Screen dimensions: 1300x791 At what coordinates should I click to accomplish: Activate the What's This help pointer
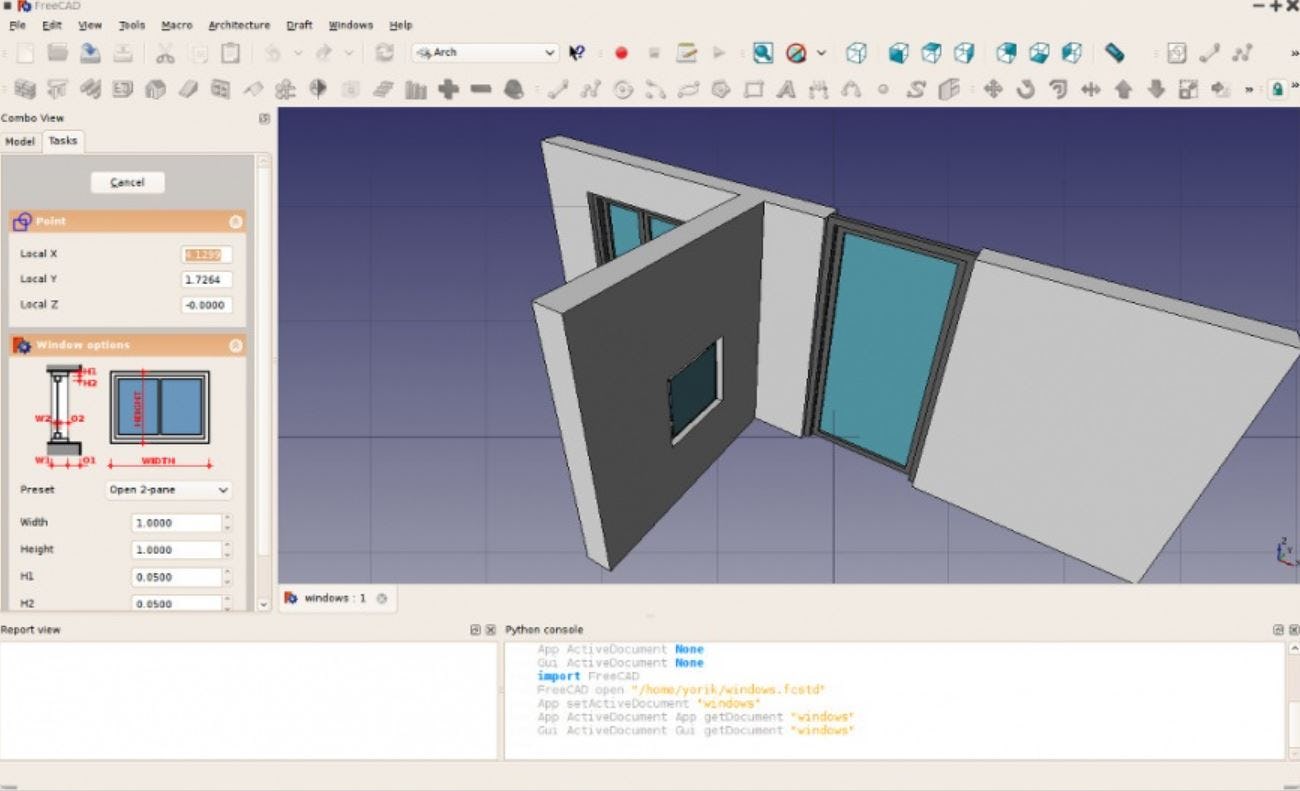(577, 52)
